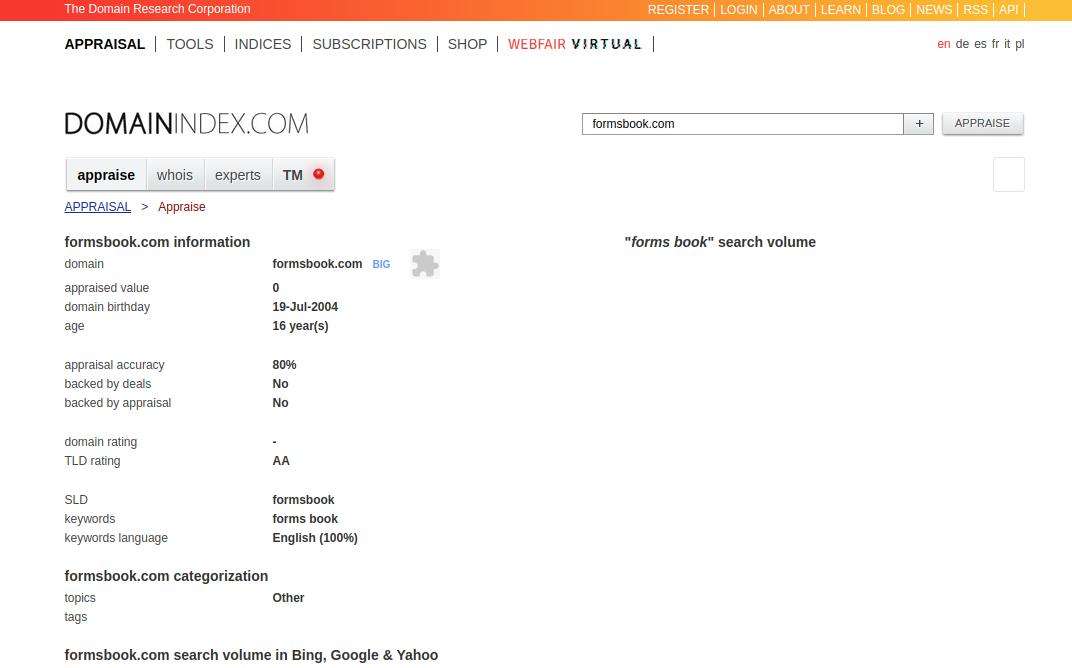1072x668 pixels.
Task: Click the domain rating label
Action: 100,442
